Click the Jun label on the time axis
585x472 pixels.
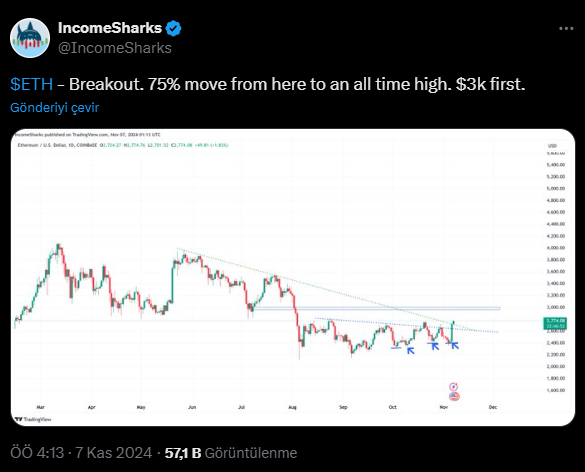192,407
